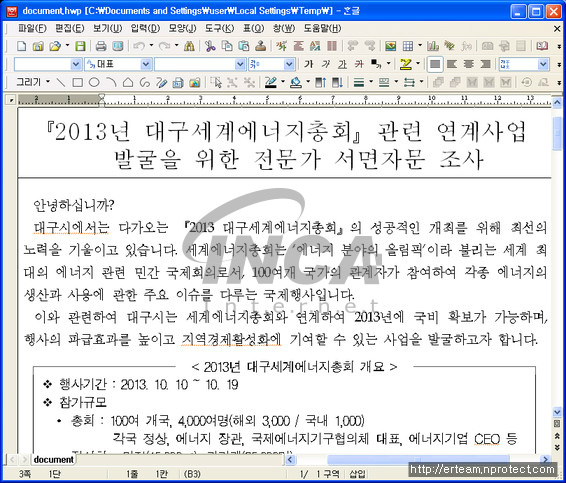Screen dimensions: 566x483
Task: Click the insert picture icon
Action: click(390, 46)
